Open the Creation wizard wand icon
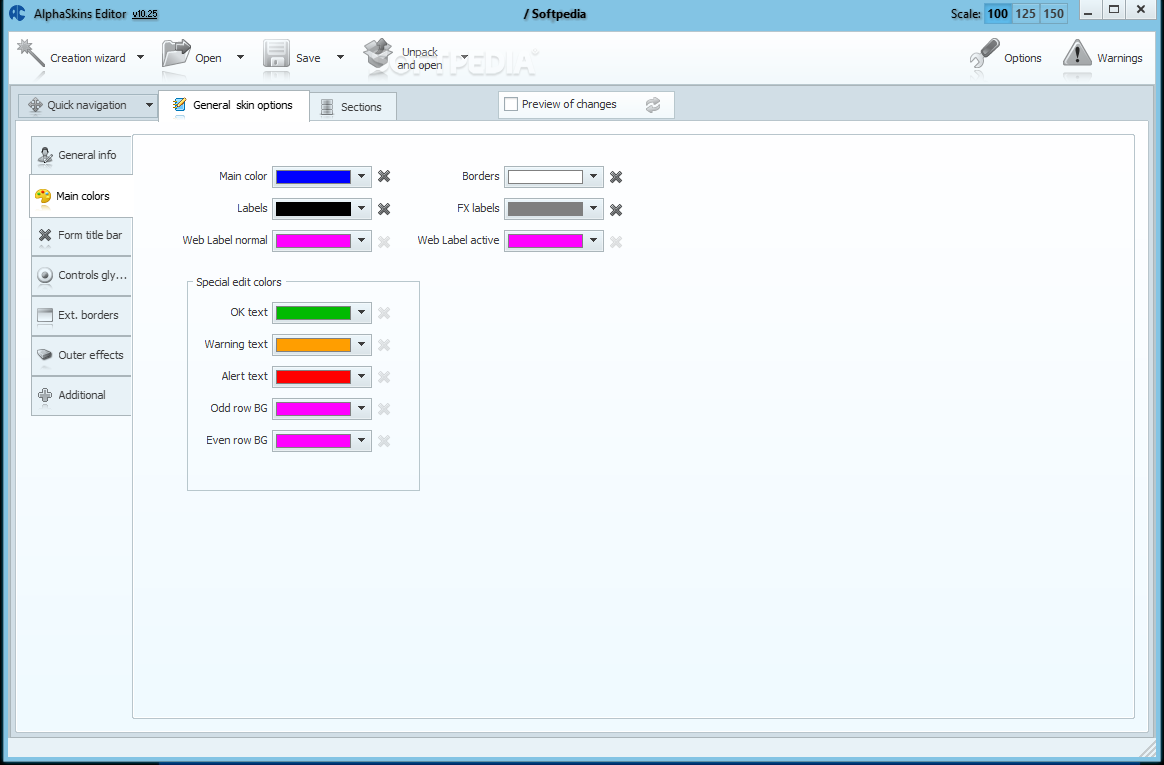This screenshot has height=765, width=1164. click(x=30, y=56)
